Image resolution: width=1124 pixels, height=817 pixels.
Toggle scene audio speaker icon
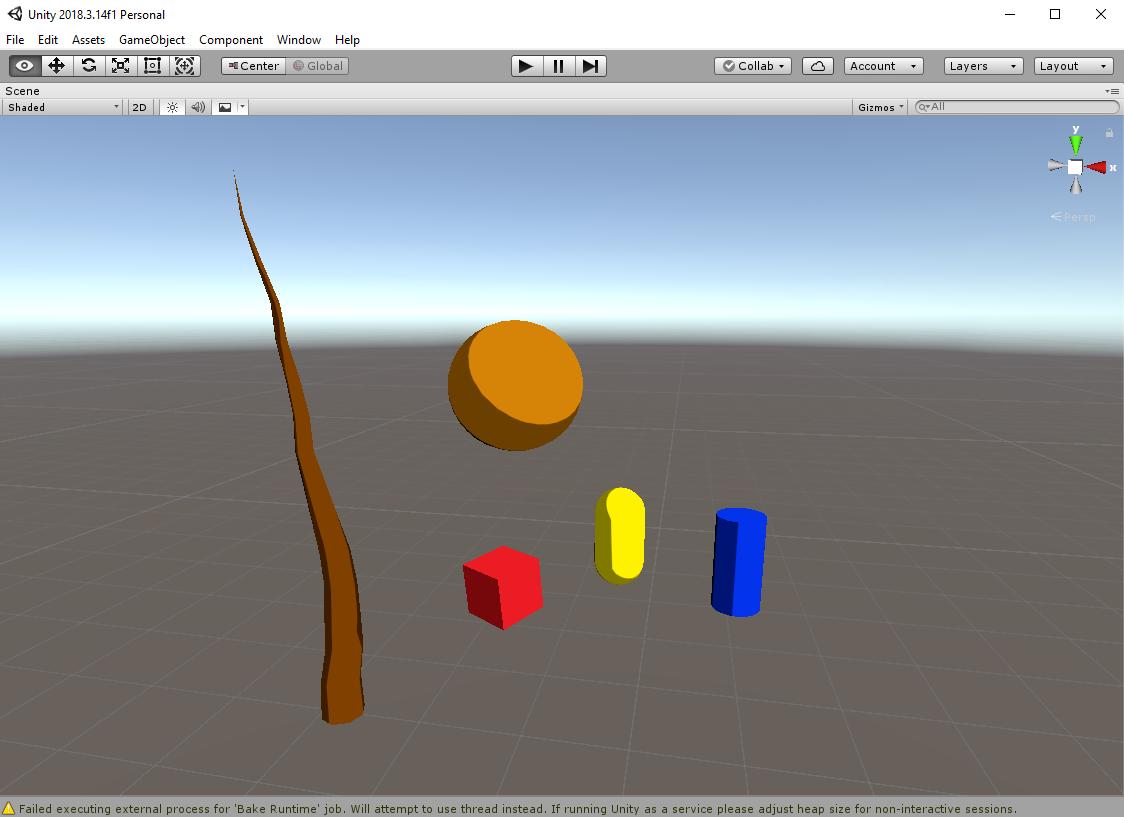[198, 108]
